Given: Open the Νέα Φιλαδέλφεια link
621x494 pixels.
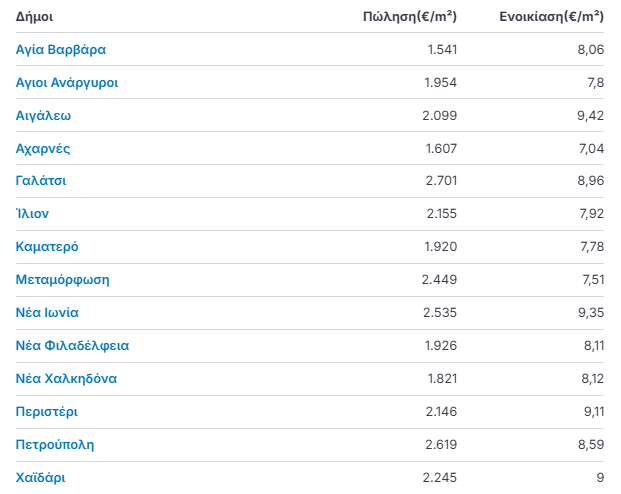Looking at the screenshot, I should [x=73, y=346].
